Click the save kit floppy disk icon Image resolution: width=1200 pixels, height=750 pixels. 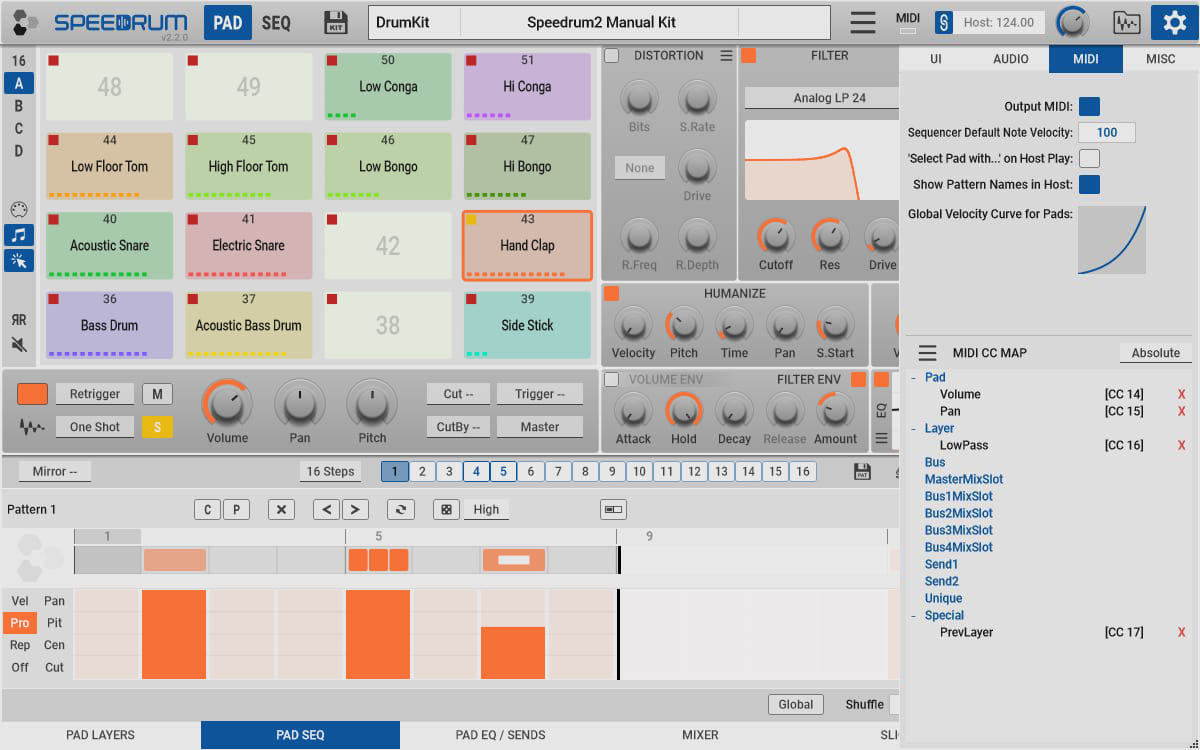tap(336, 22)
